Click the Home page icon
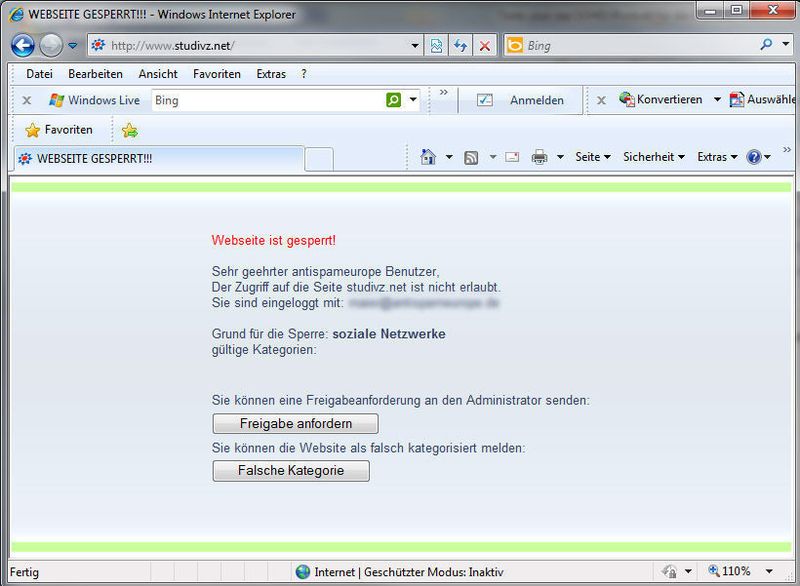 pos(428,157)
